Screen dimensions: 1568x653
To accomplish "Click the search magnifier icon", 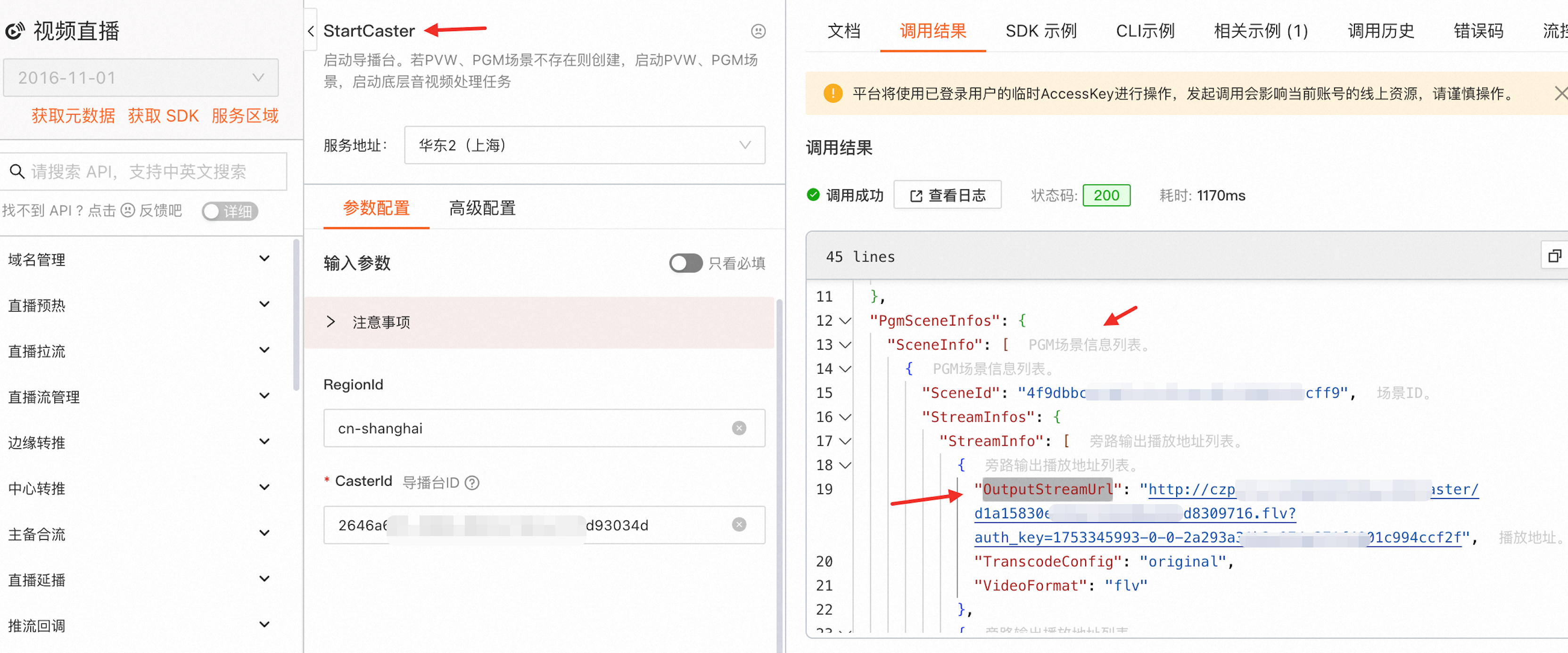I will (x=17, y=171).
